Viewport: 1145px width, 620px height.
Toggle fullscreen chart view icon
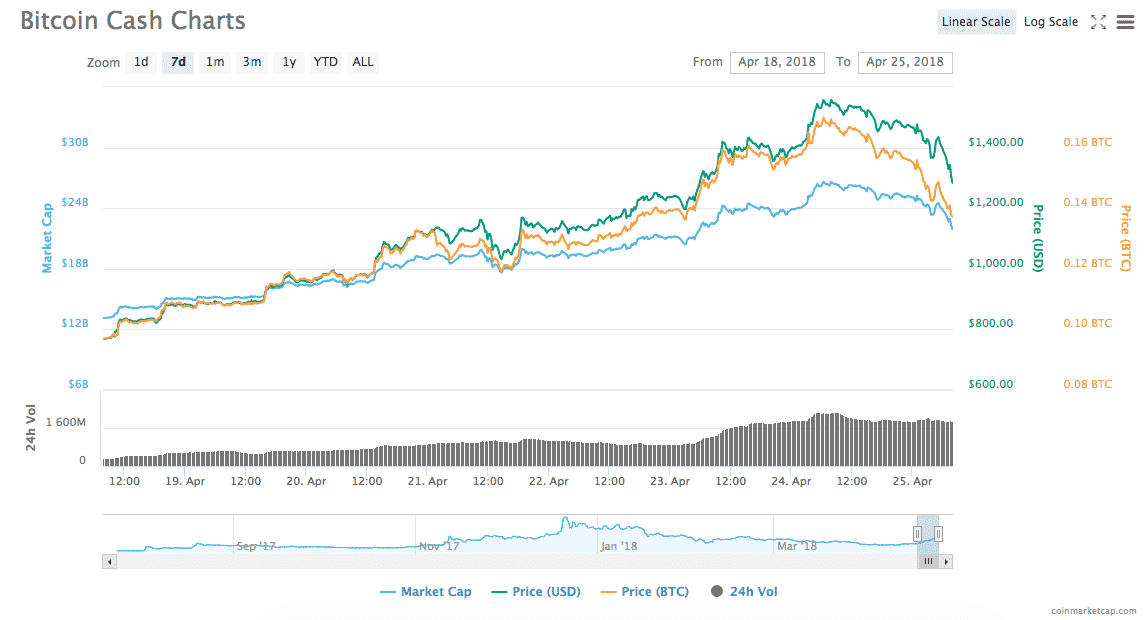point(1098,22)
